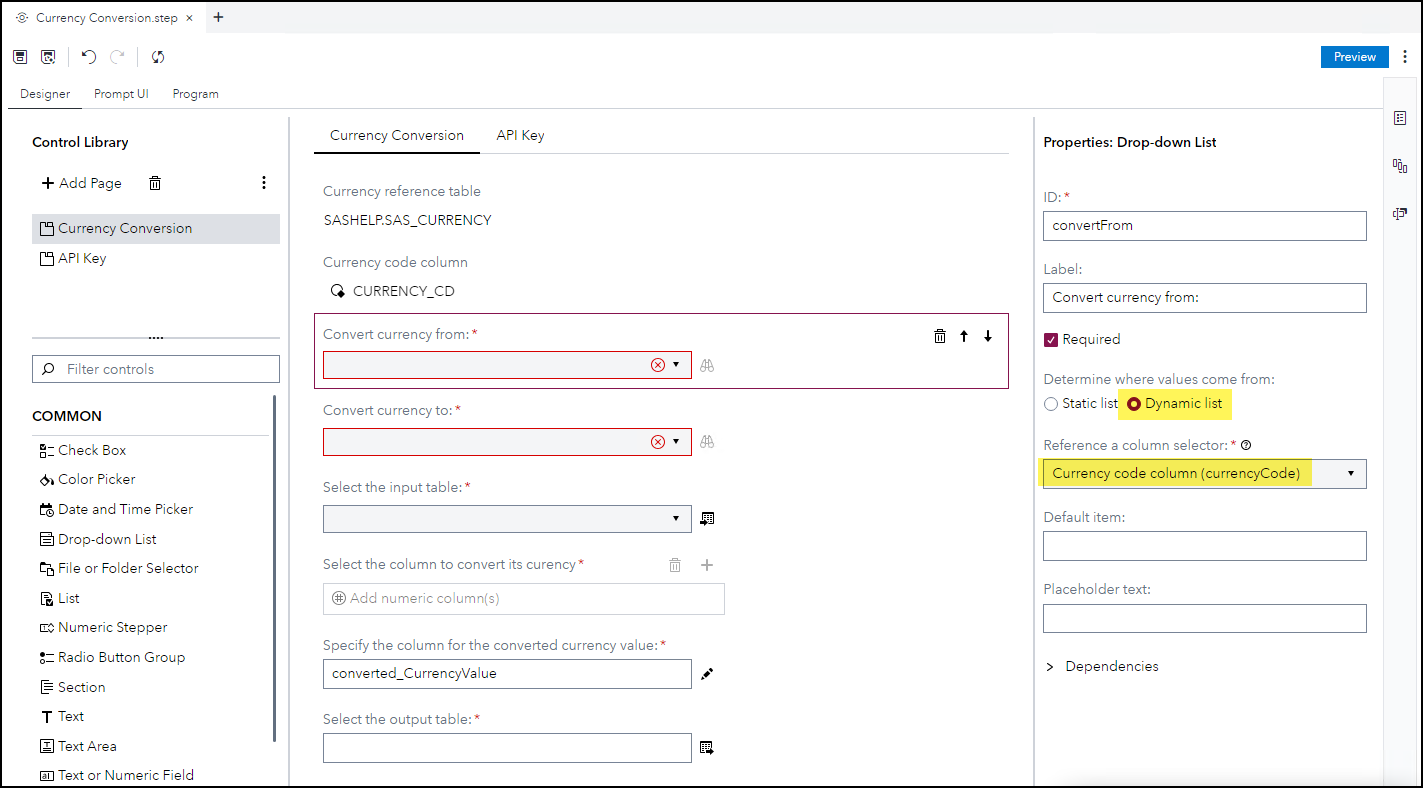This screenshot has height=788, width=1423.
Task: Click the Preview button
Action: tap(1354, 57)
